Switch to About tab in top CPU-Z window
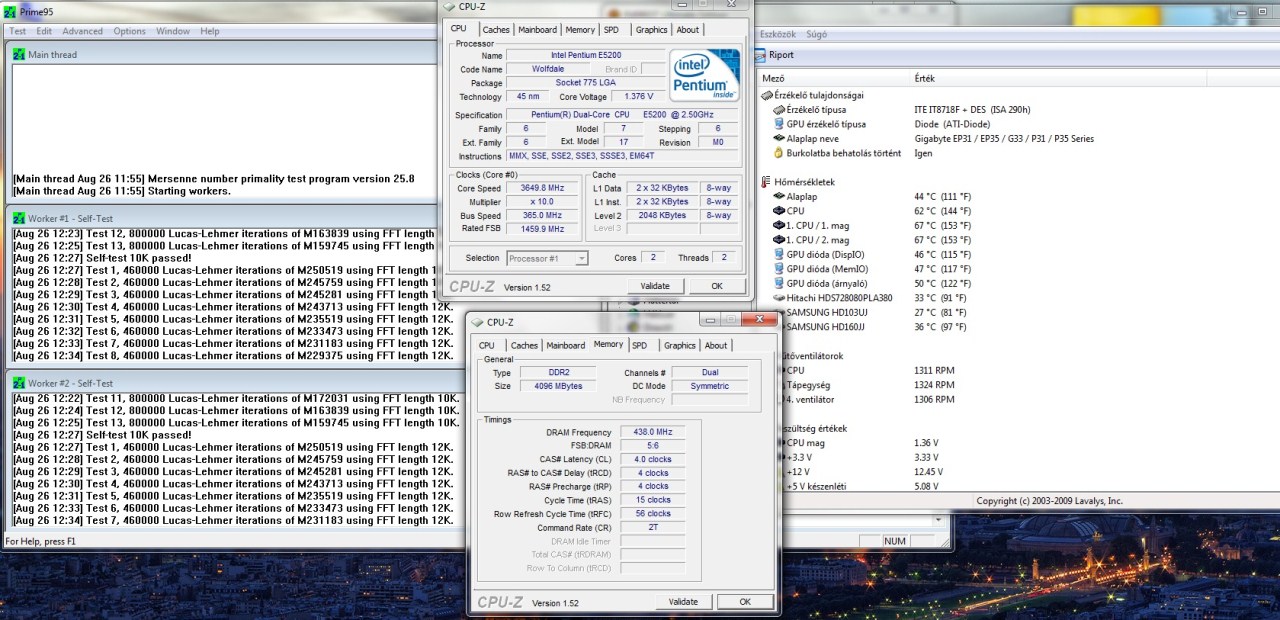The height and width of the screenshot is (620, 1280). click(x=688, y=30)
